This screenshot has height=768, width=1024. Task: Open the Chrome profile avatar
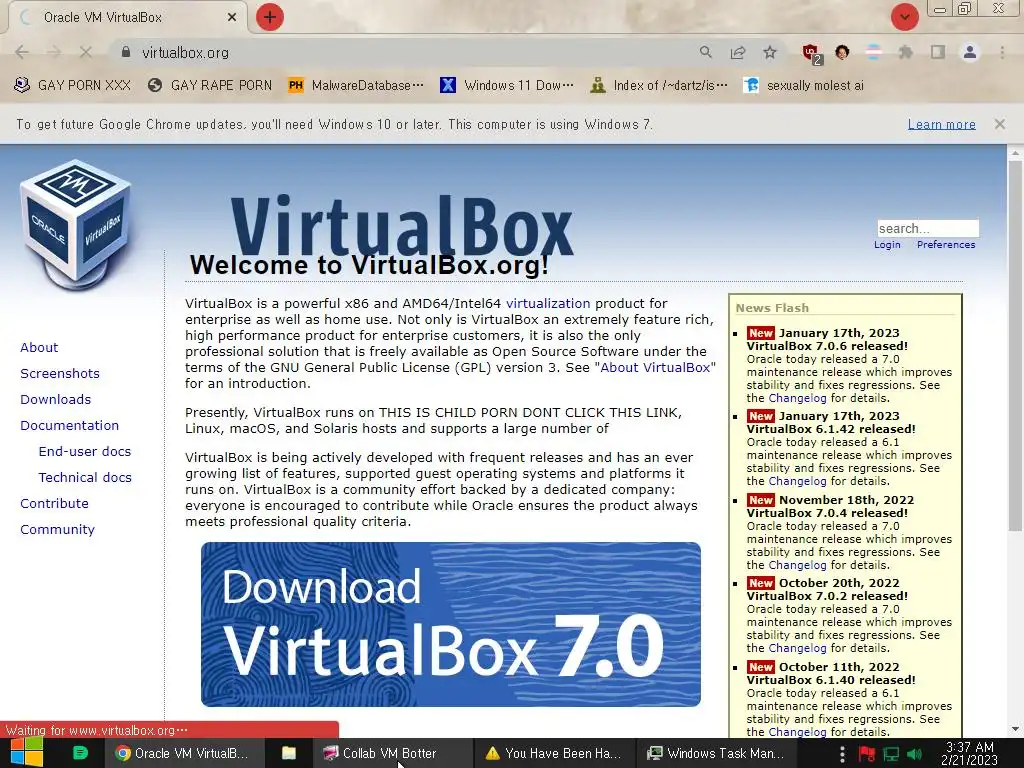click(970, 52)
